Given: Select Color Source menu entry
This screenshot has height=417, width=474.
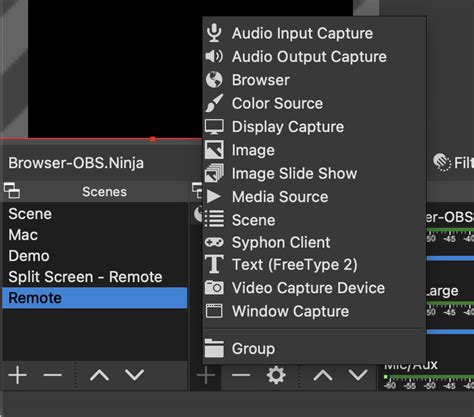Looking at the screenshot, I should (314, 103).
